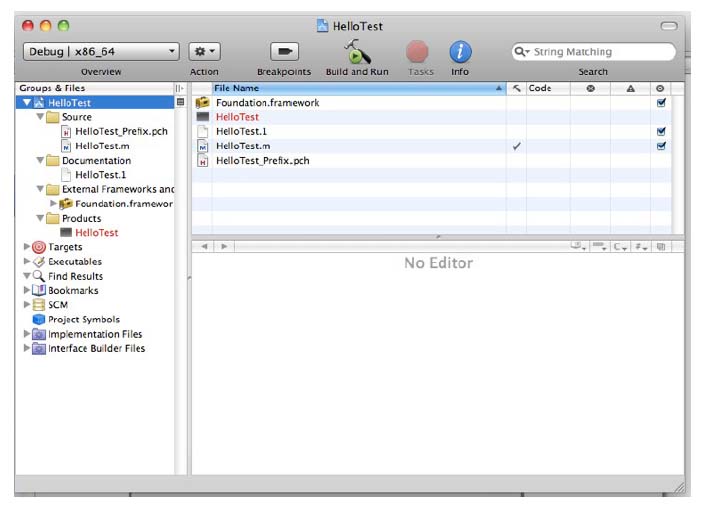Sort by the File Name column header
This screenshot has height=510, width=710.
pos(359,88)
